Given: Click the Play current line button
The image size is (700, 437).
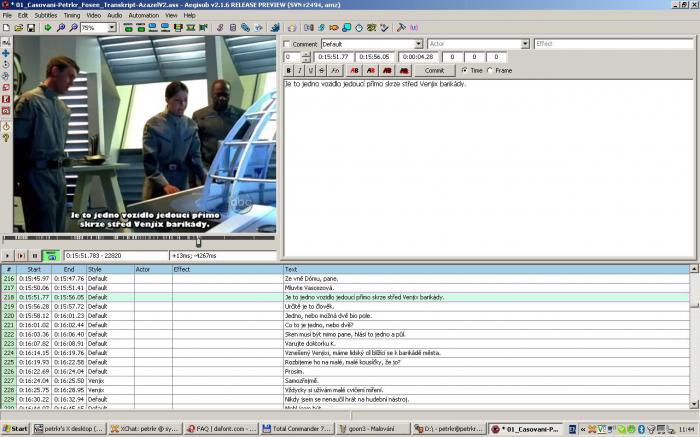Looking at the screenshot, I should tap(21, 256).
